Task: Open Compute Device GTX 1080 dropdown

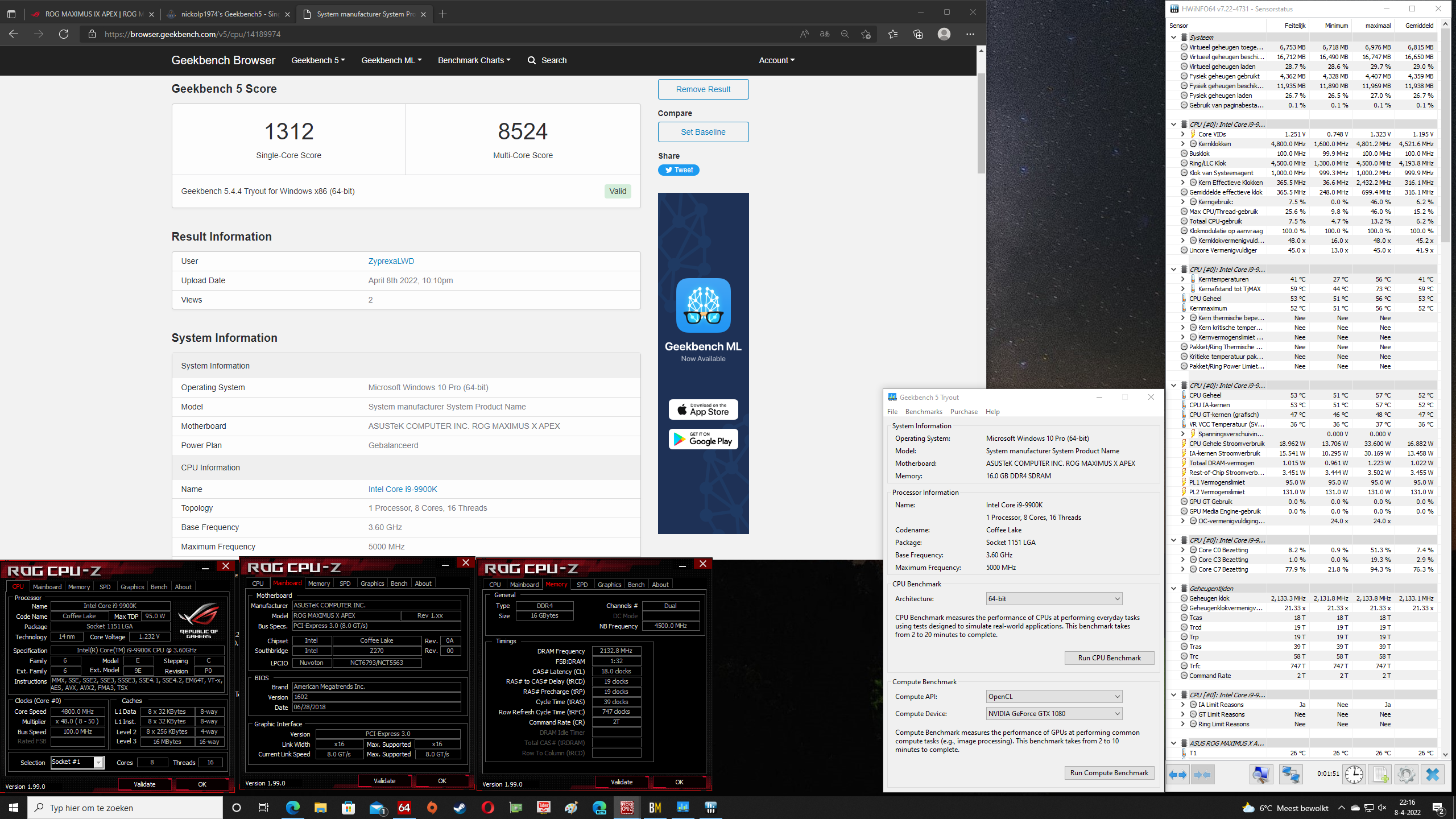Action: tap(1054, 714)
